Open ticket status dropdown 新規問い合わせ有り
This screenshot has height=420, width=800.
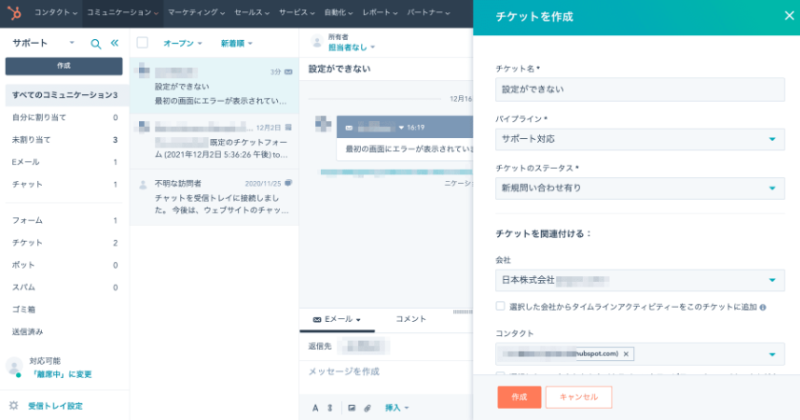(x=640, y=188)
